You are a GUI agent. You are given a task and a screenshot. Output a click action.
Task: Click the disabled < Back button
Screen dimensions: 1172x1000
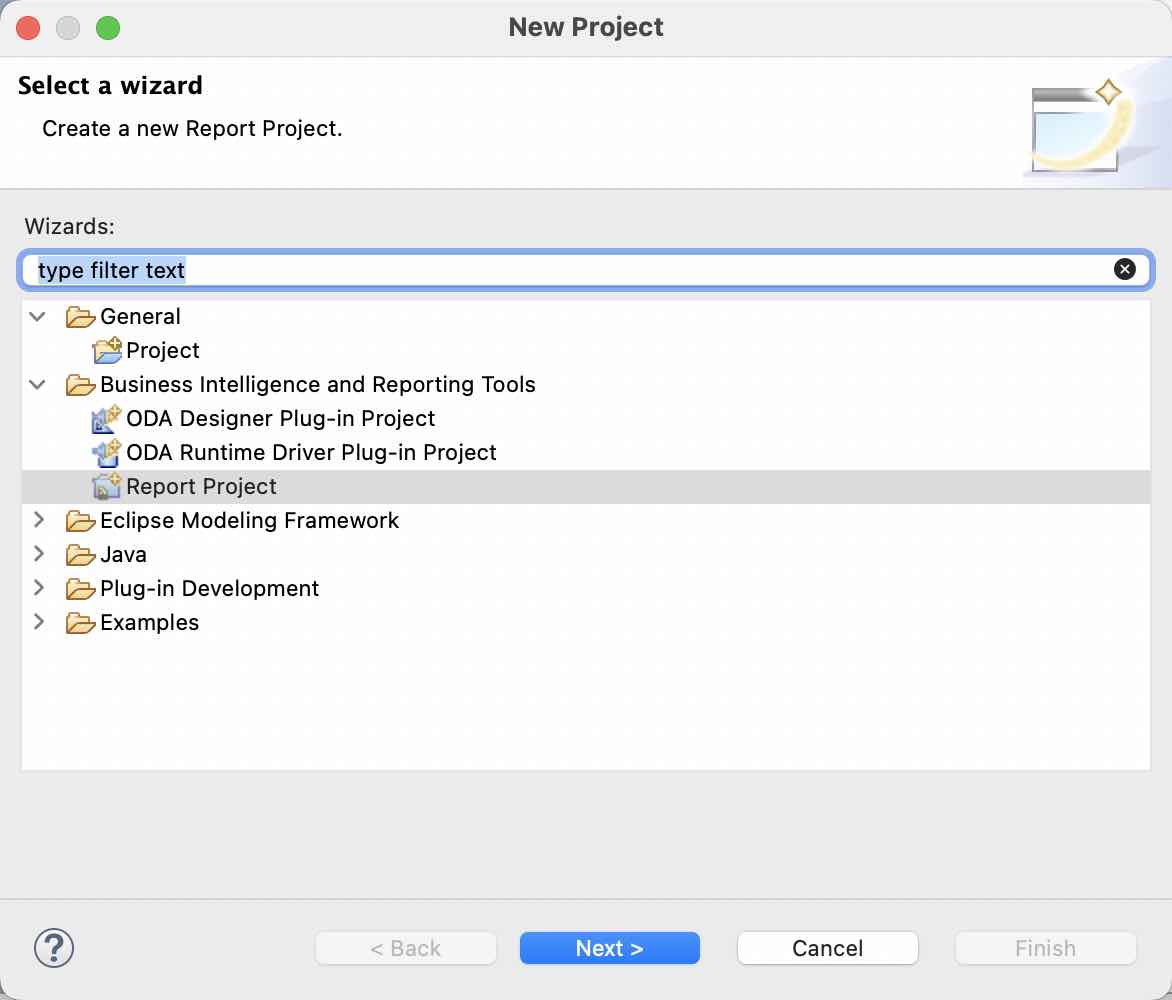(406, 948)
